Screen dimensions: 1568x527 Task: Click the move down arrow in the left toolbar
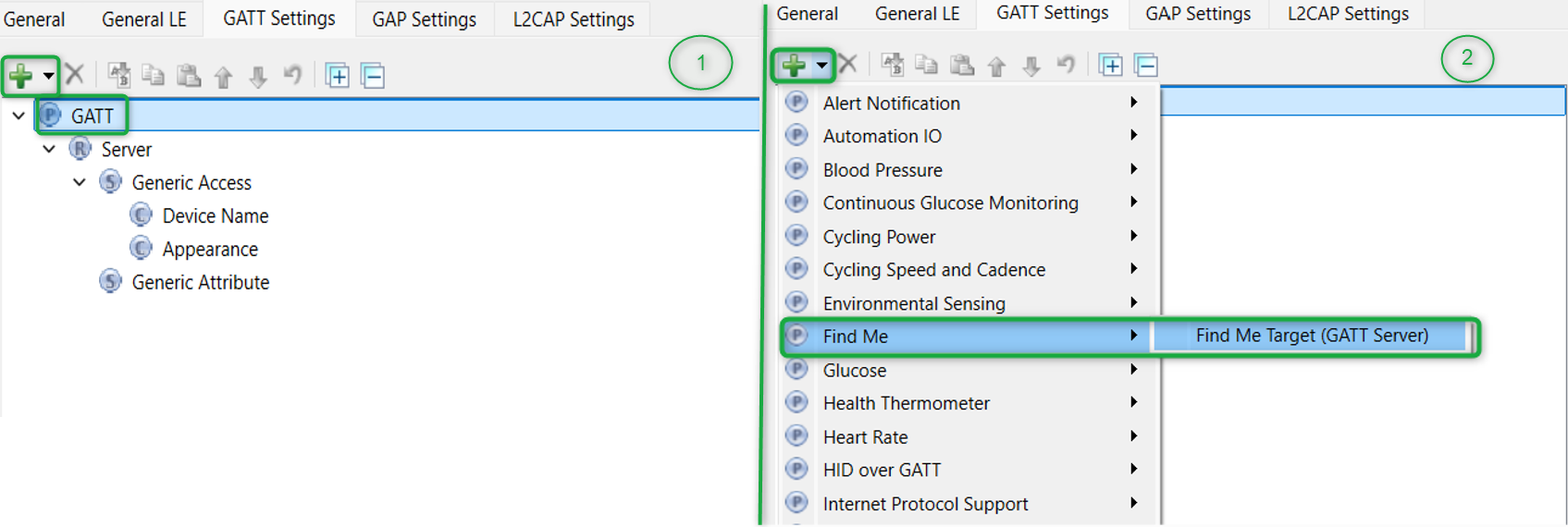click(258, 77)
